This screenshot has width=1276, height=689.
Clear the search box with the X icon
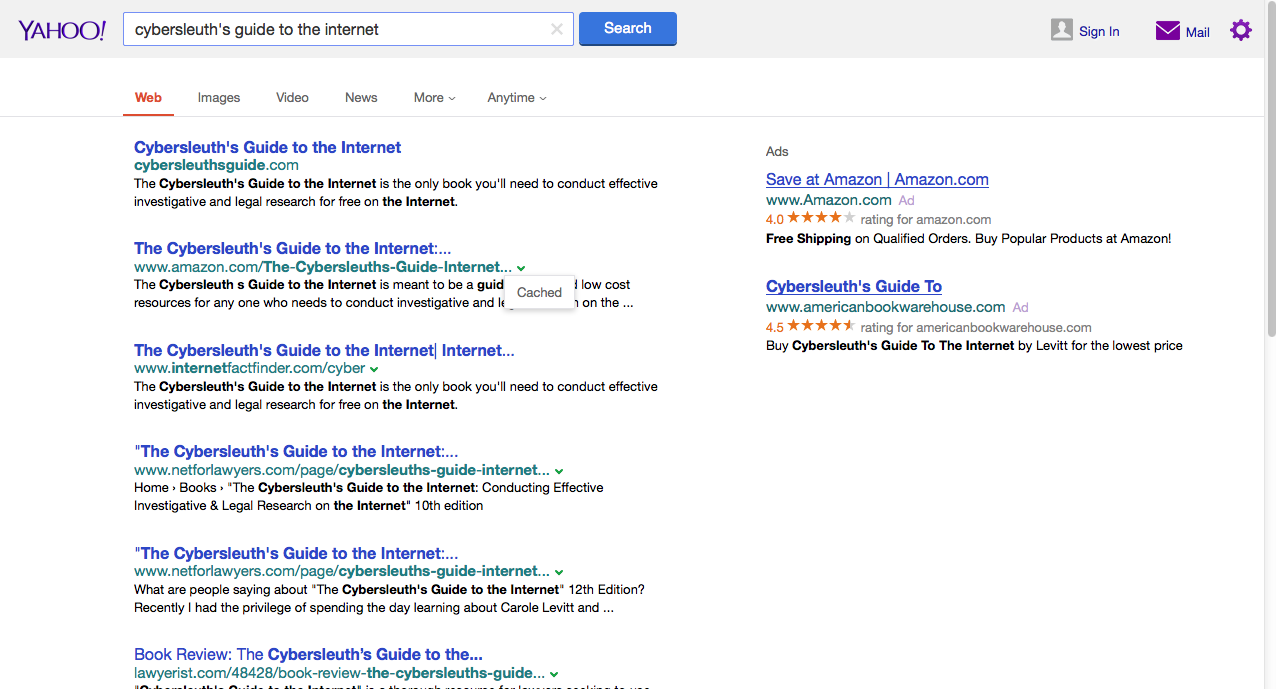point(557,29)
